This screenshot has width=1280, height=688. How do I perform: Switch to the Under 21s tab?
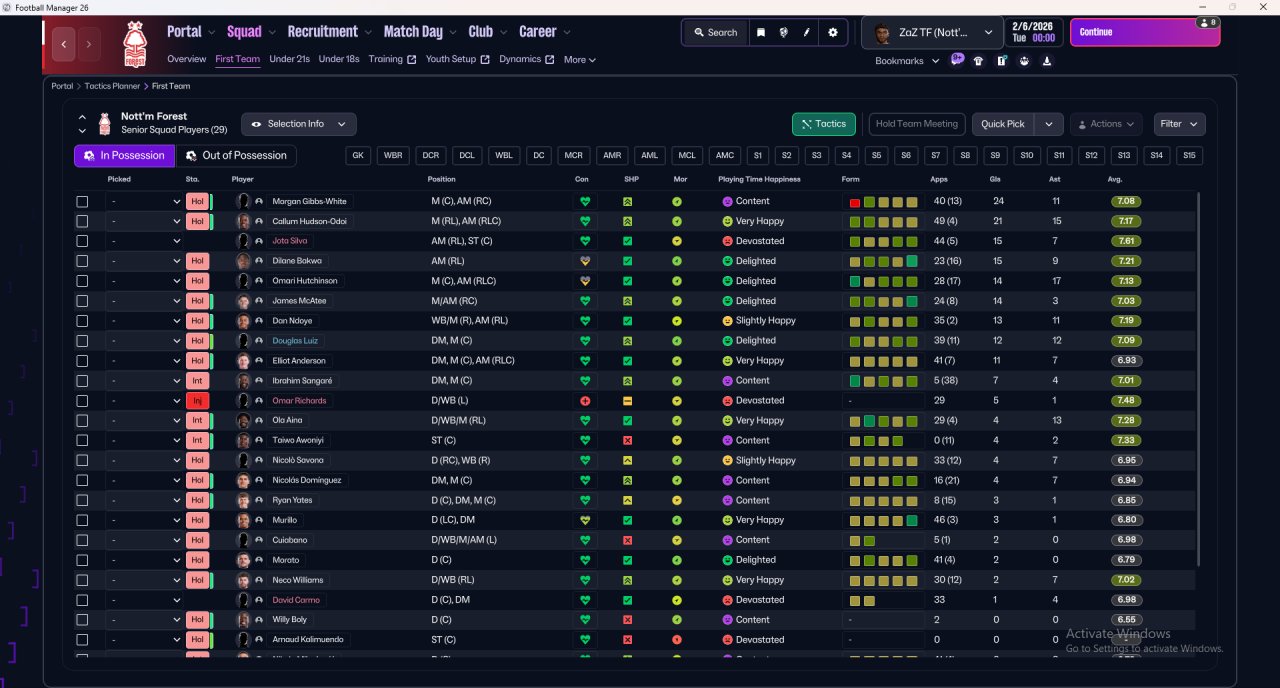289,59
